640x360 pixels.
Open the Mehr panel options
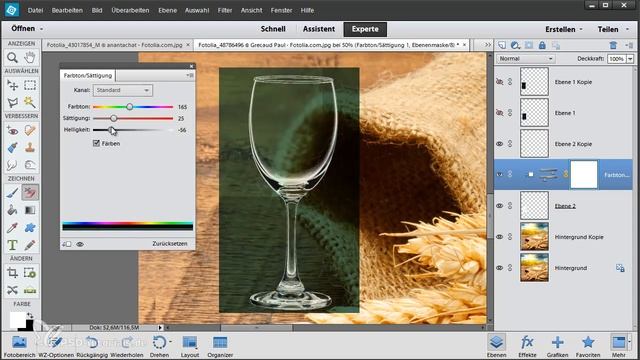(x=619, y=346)
